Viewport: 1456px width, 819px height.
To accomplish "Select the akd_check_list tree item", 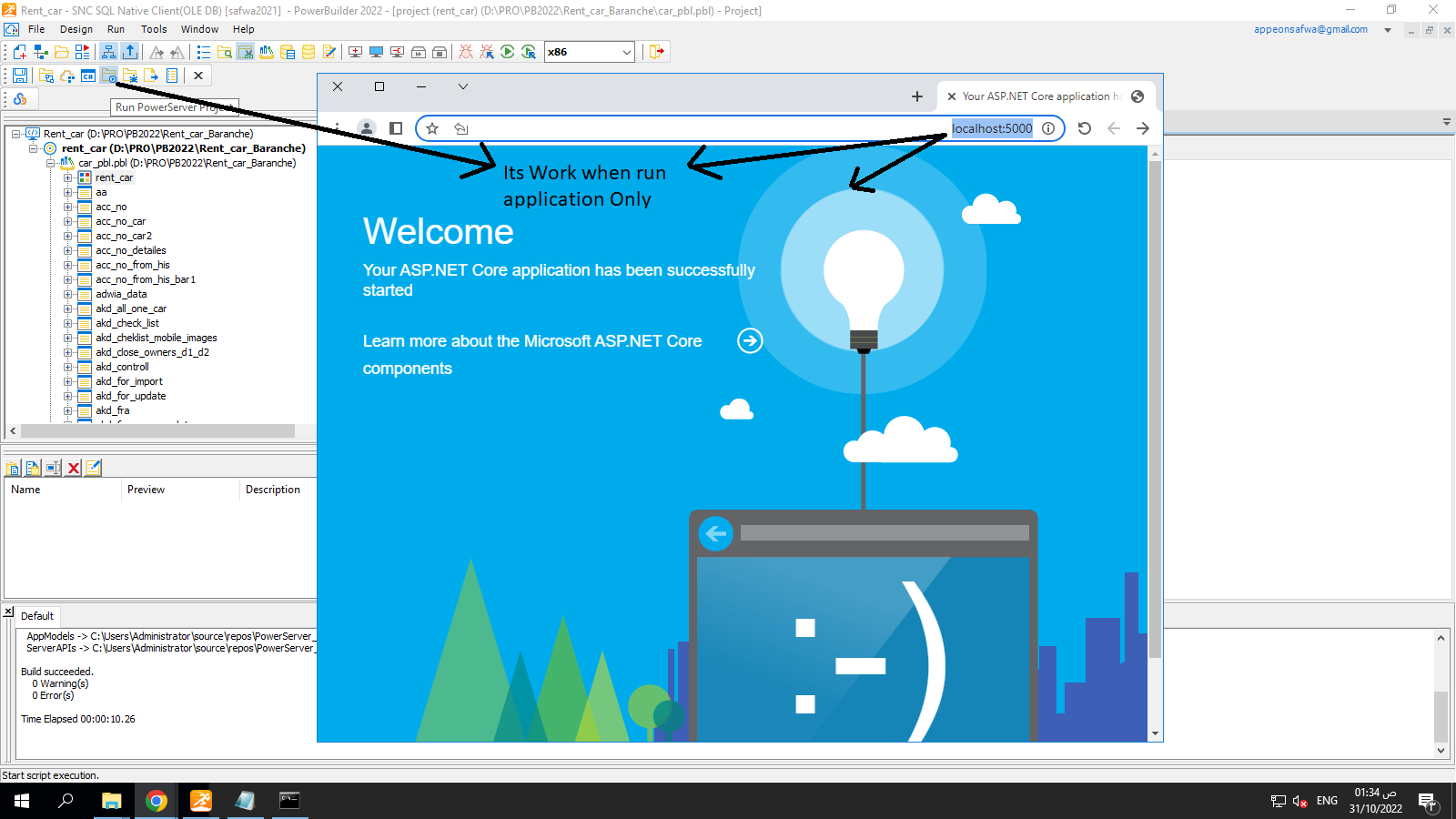I will [126, 323].
